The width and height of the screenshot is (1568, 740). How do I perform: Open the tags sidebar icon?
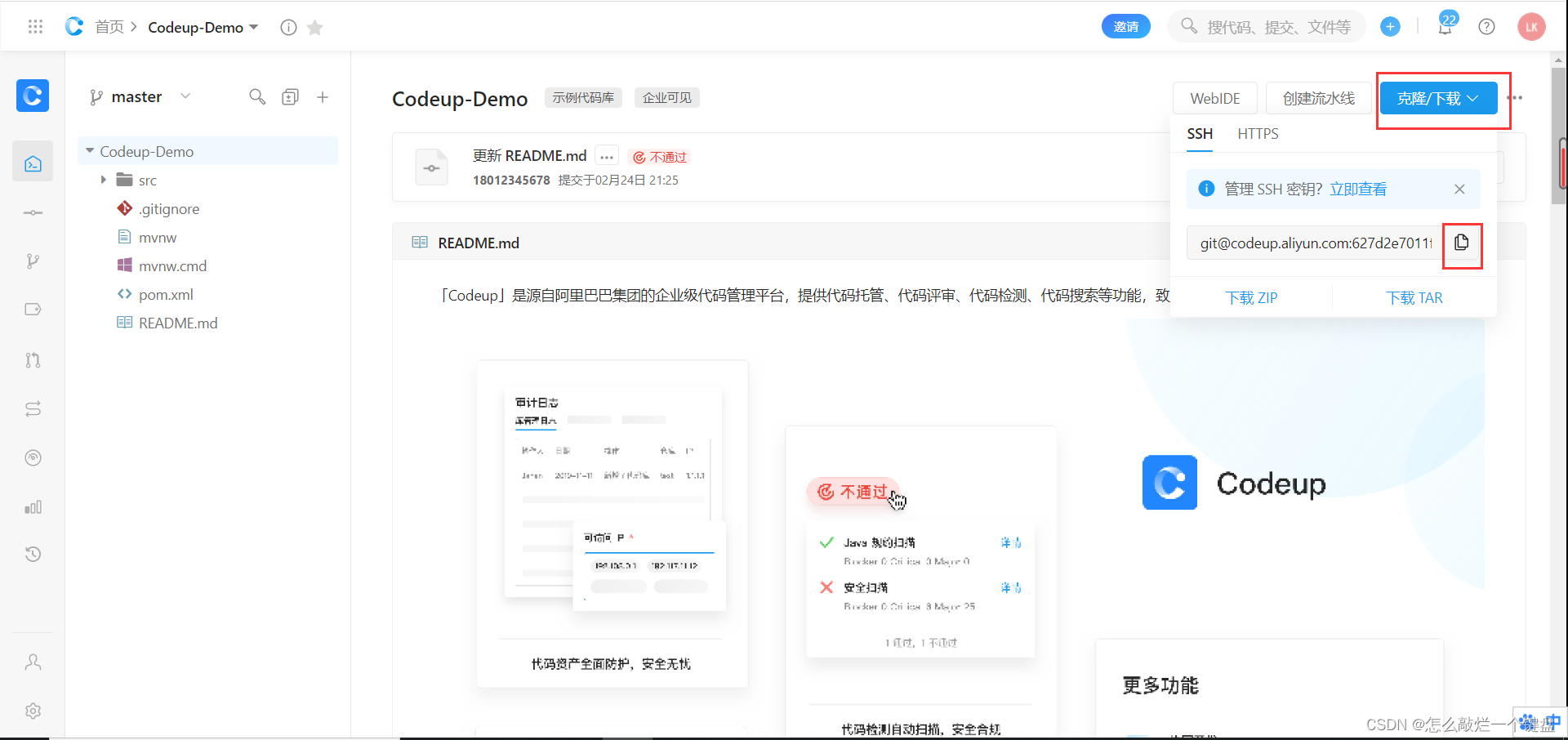[33, 310]
